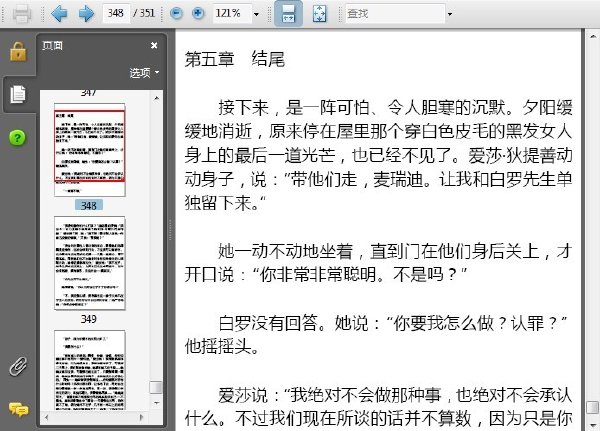
Task: Open the zoom level dropdown arrow
Action: [256, 14]
